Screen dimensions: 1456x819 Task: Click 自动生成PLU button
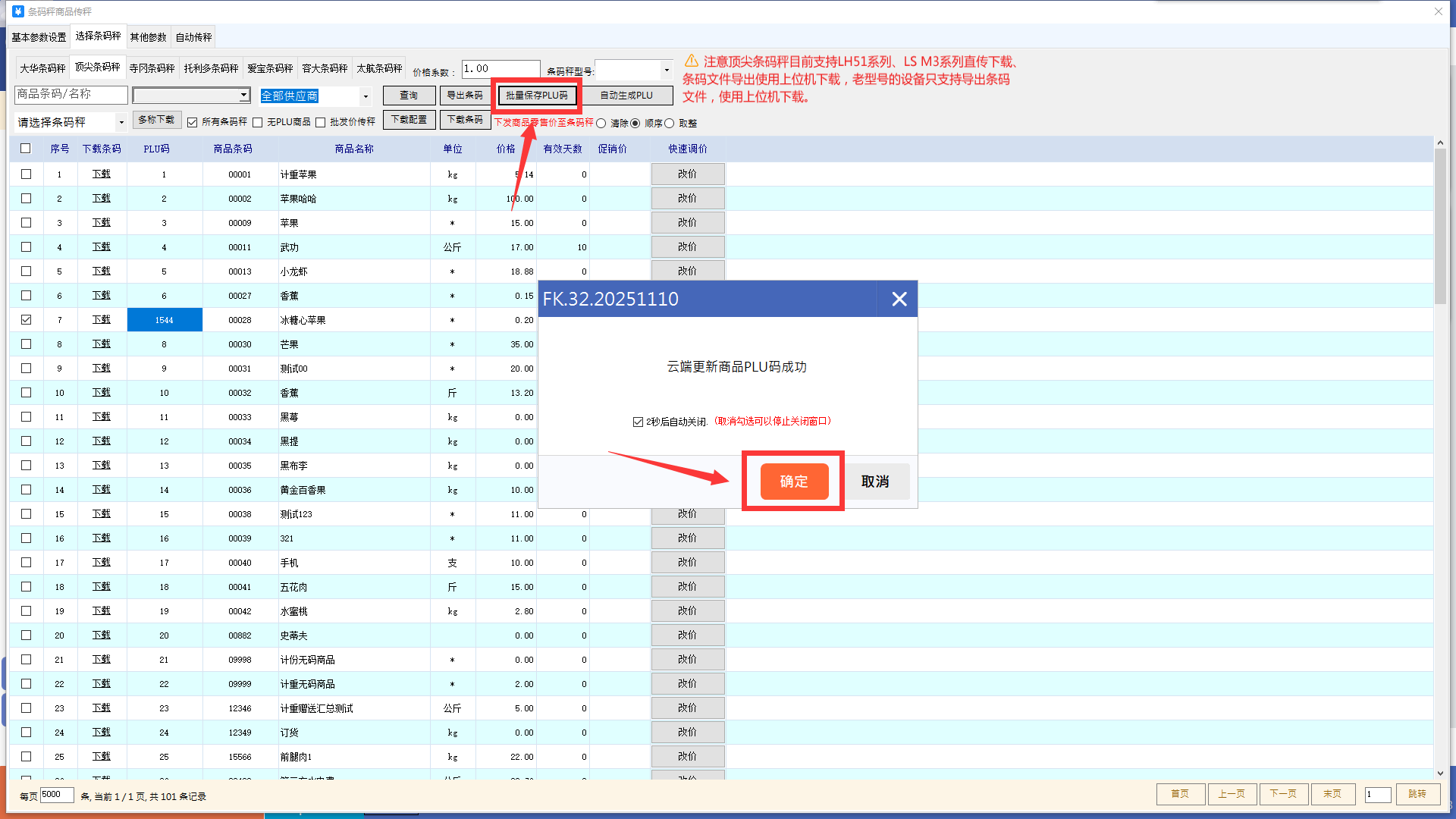(x=626, y=96)
